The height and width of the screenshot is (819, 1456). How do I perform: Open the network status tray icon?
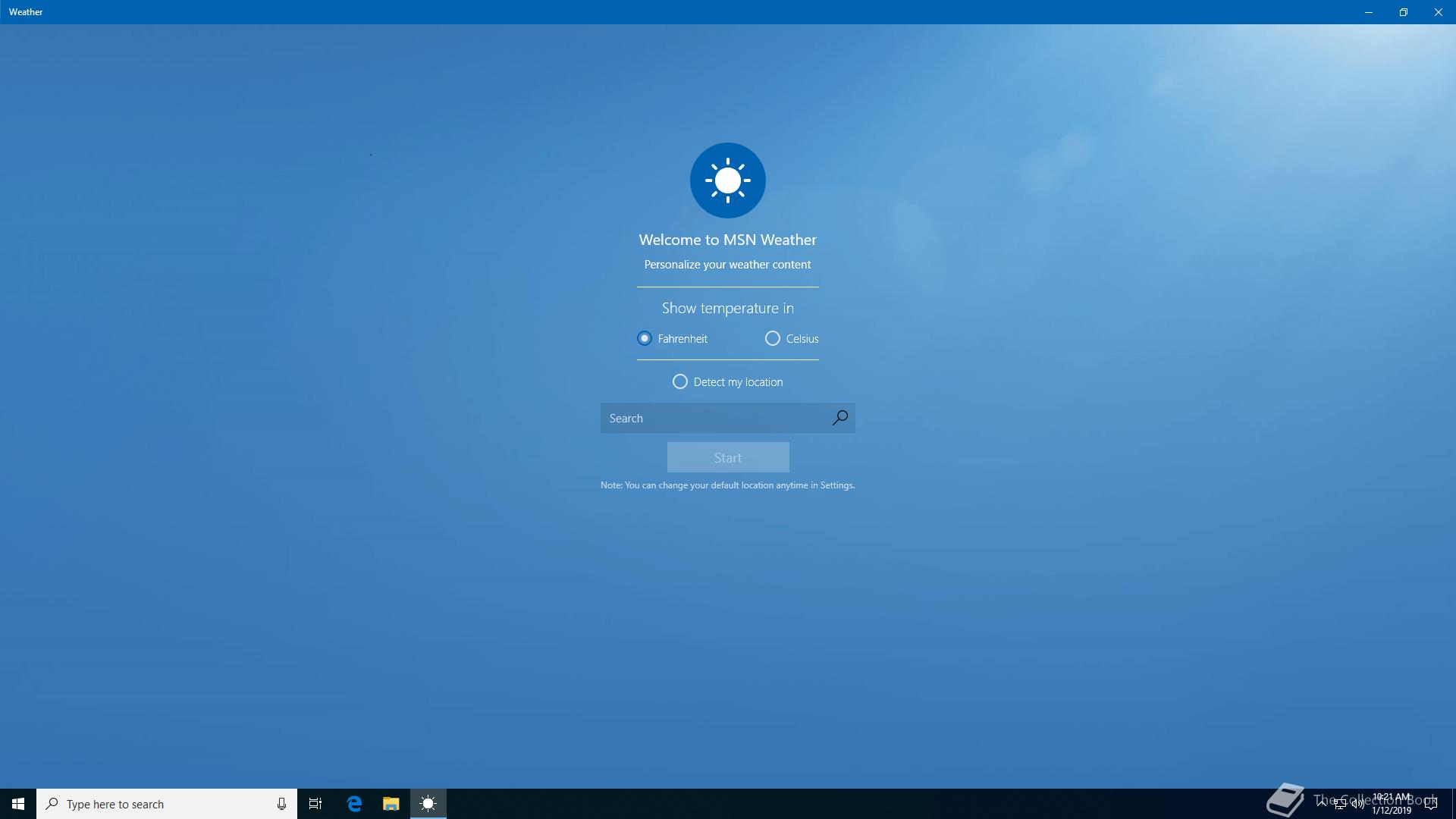[x=1340, y=804]
